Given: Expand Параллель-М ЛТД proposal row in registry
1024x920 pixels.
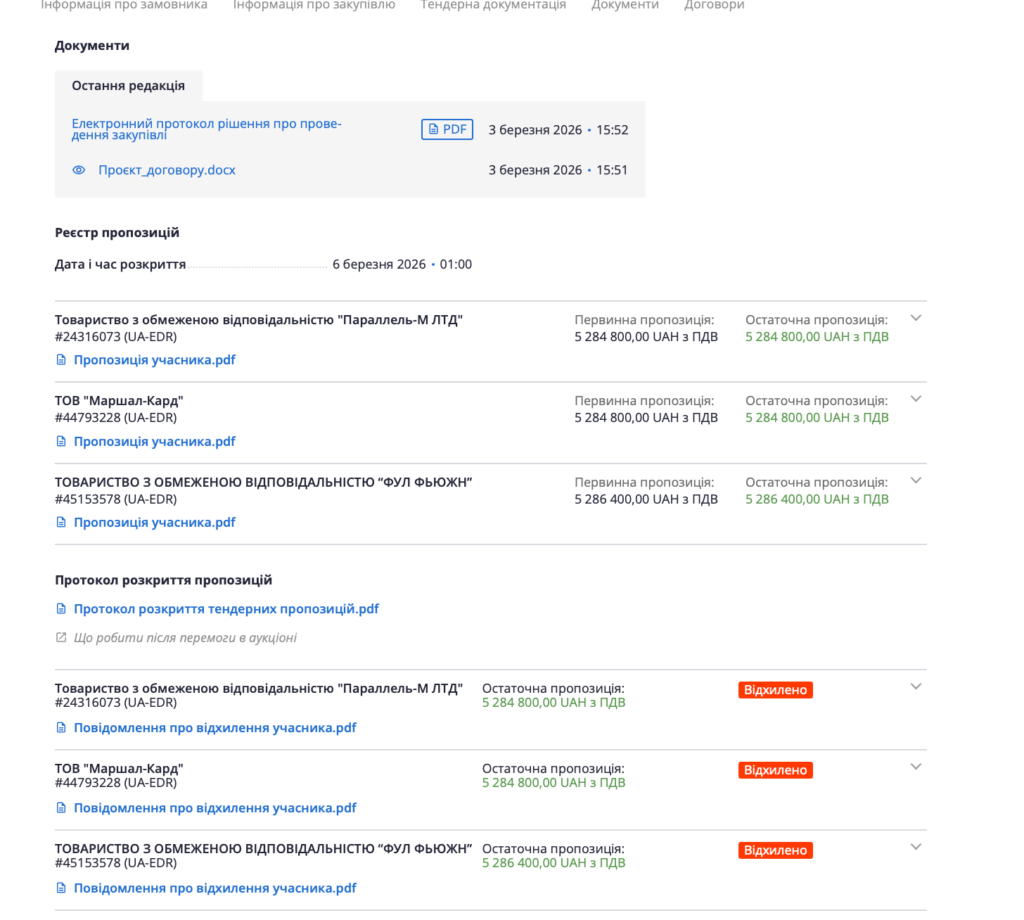Looking at the screenshot, I should (x=915, y=318).
